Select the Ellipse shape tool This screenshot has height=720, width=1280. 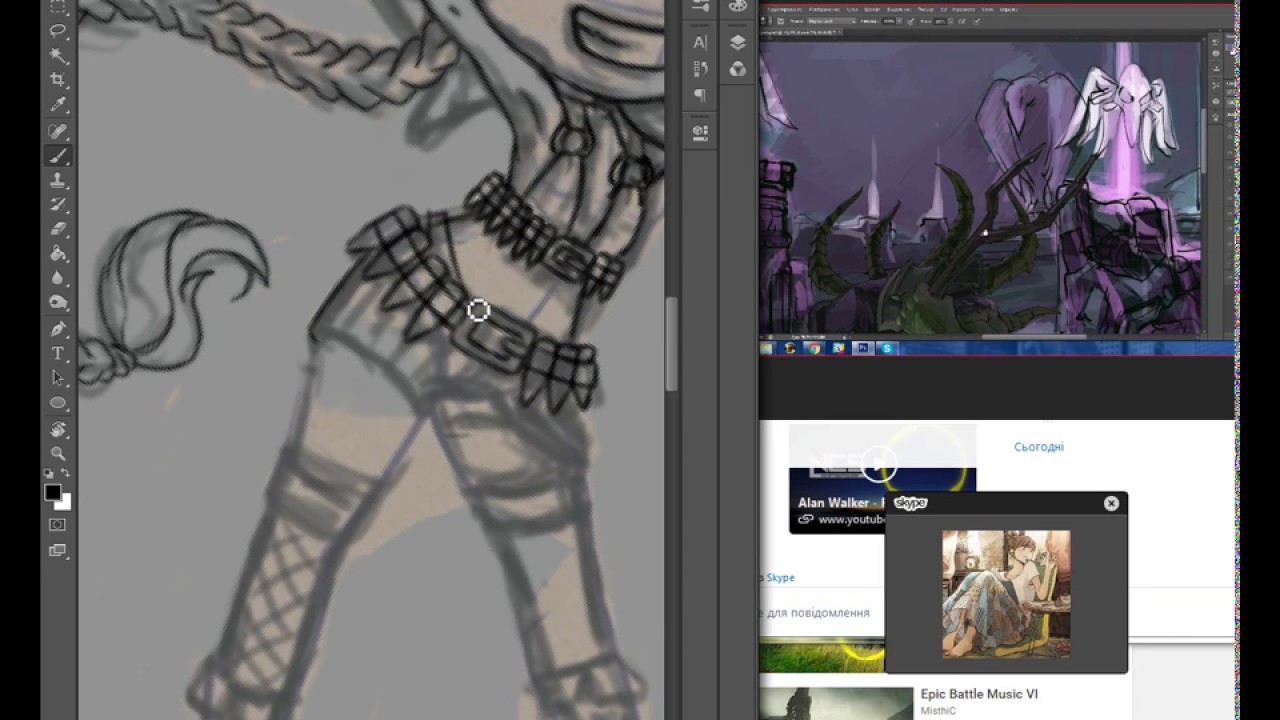click(58, 403)
